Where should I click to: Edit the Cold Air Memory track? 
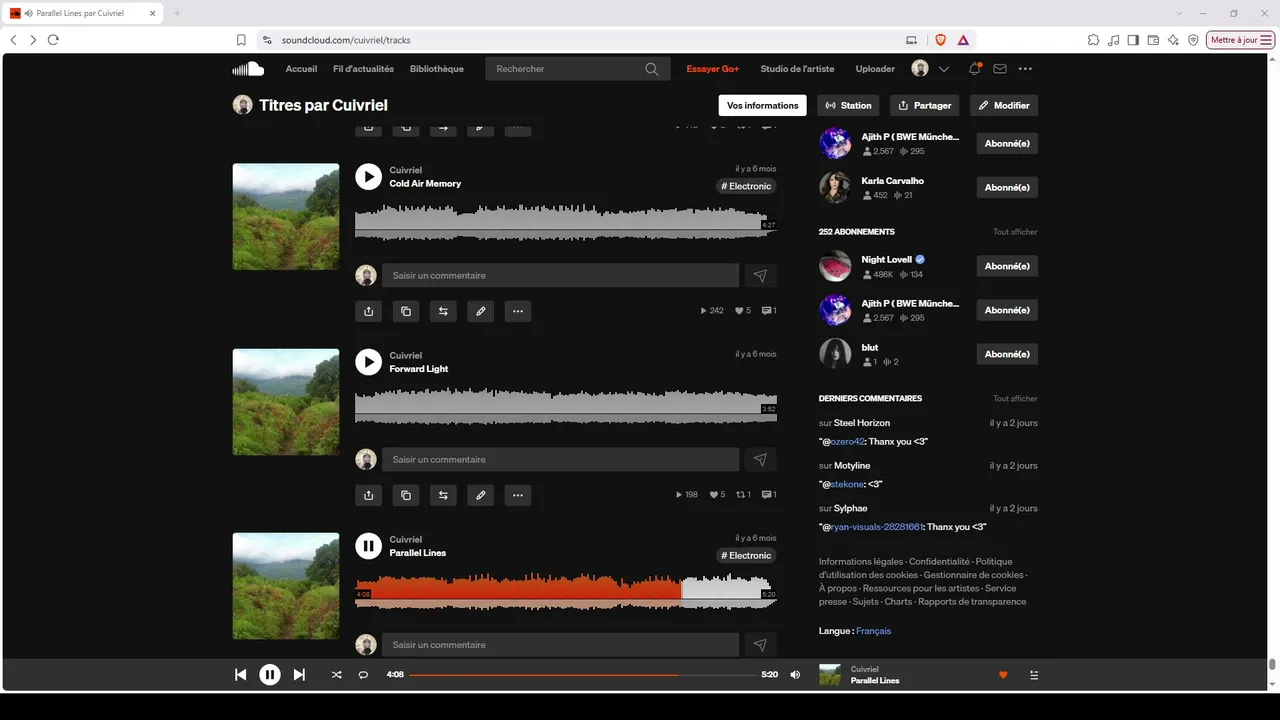(x=480, y=311)
